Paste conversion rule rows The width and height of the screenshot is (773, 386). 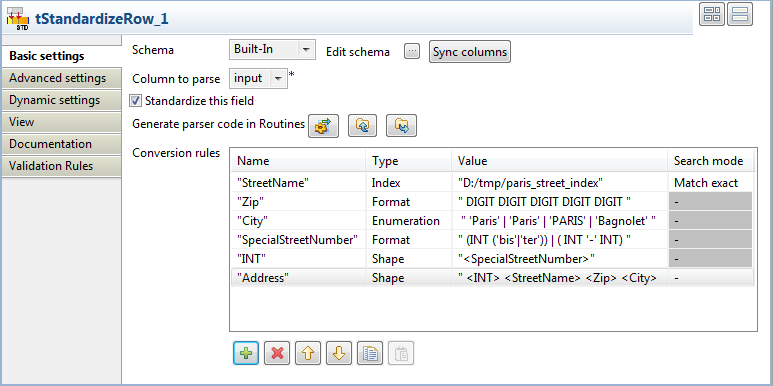pos(401,353)
